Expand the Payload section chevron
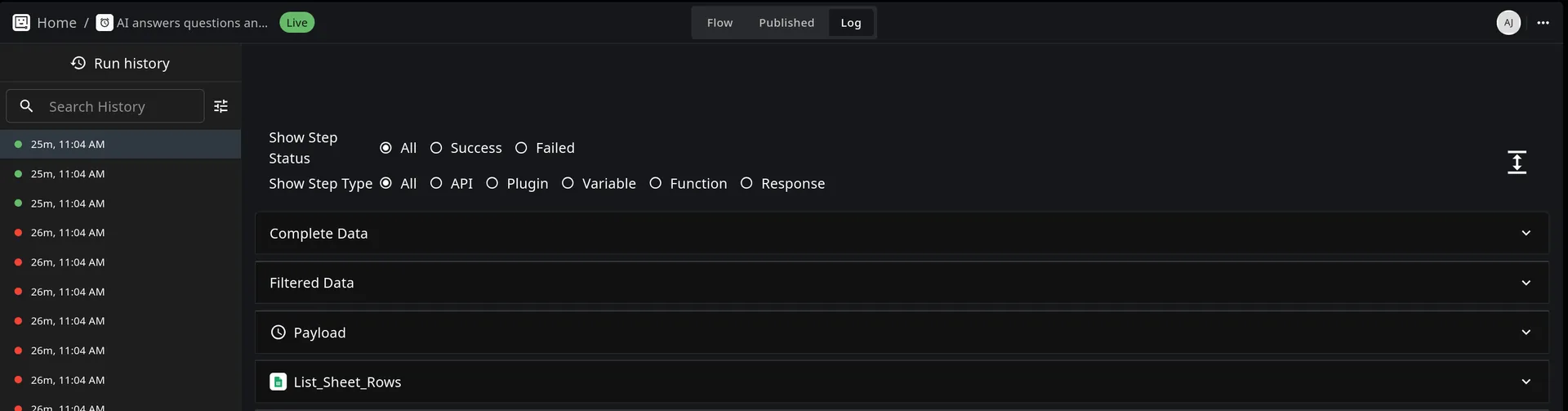The height and width of the screenshot is (411, 1568). (x=1526, y=333)
